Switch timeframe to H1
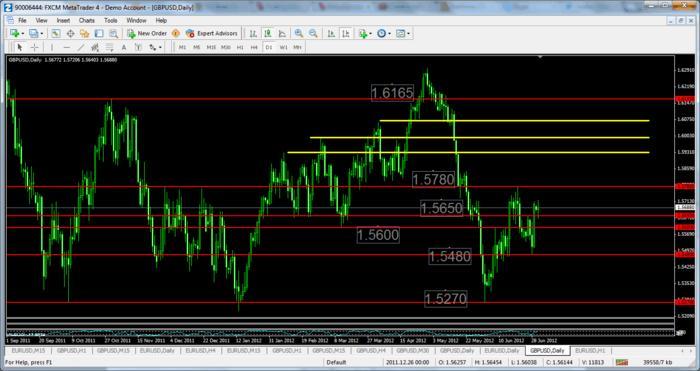Viewport: 700px width, 371px height. (240, 47)
